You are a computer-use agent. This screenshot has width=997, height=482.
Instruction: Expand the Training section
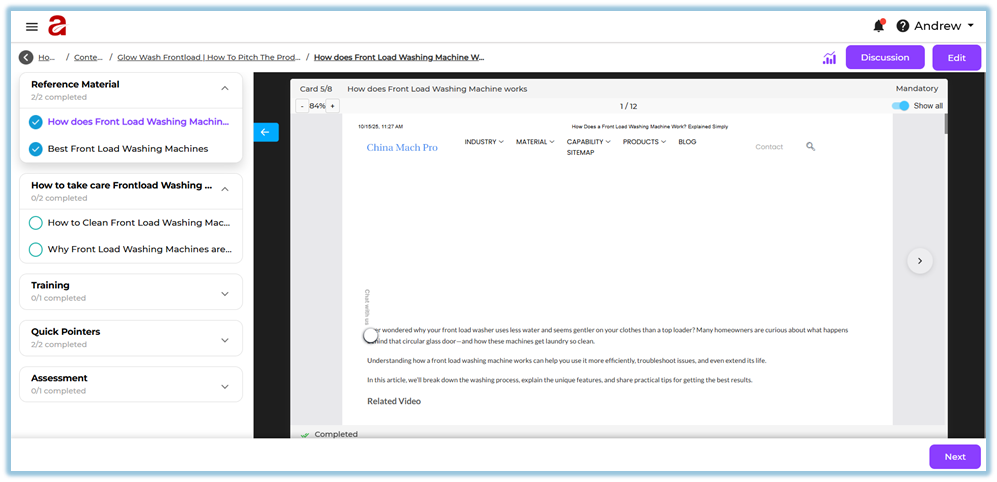[224, 293]
